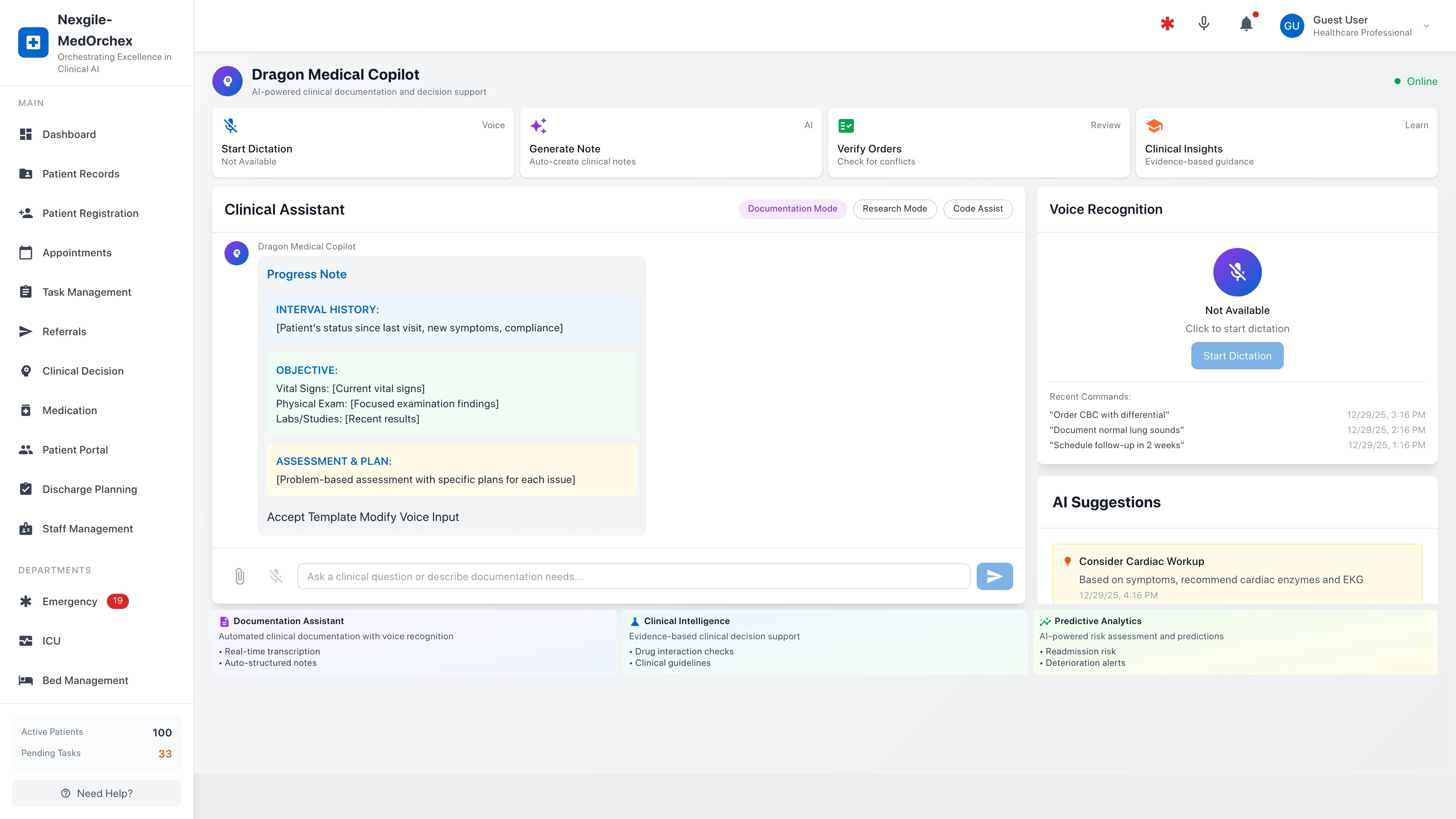
Task: Click the red asterisk emergency icon in header
Action: click(1167, 24)
